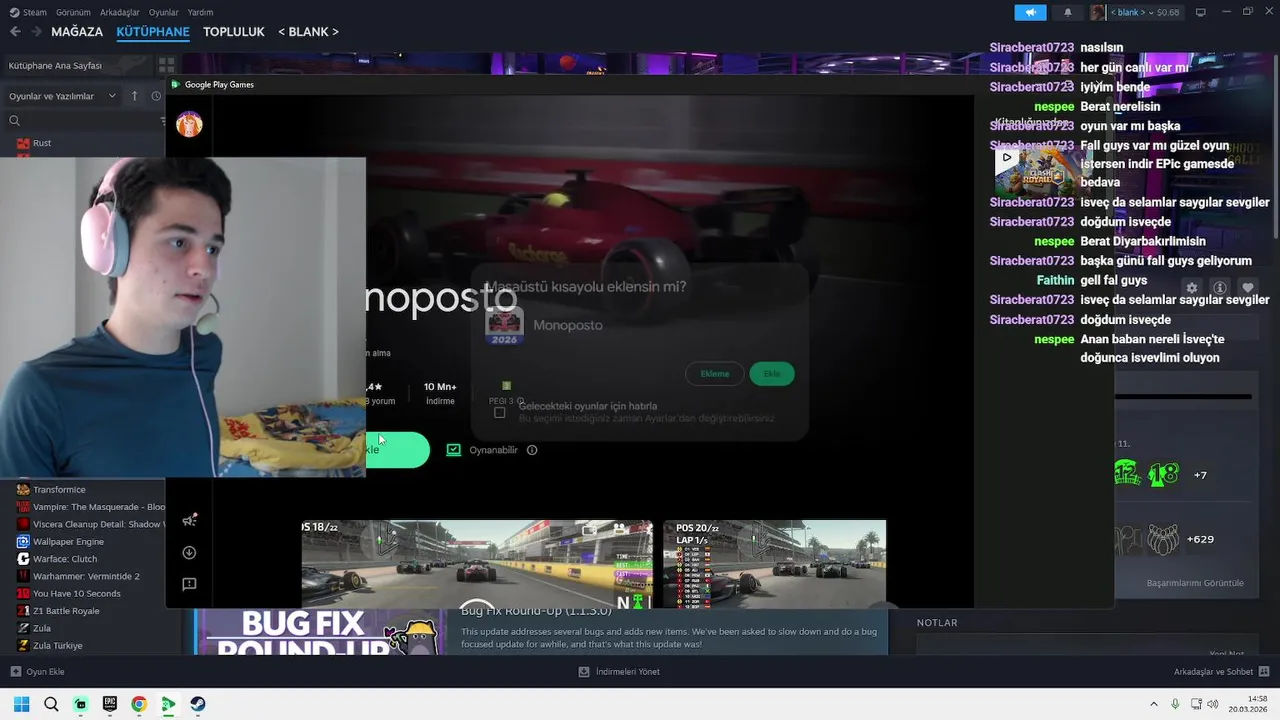Enter Big Picture mode via monitor icon

coord(1201,12)
